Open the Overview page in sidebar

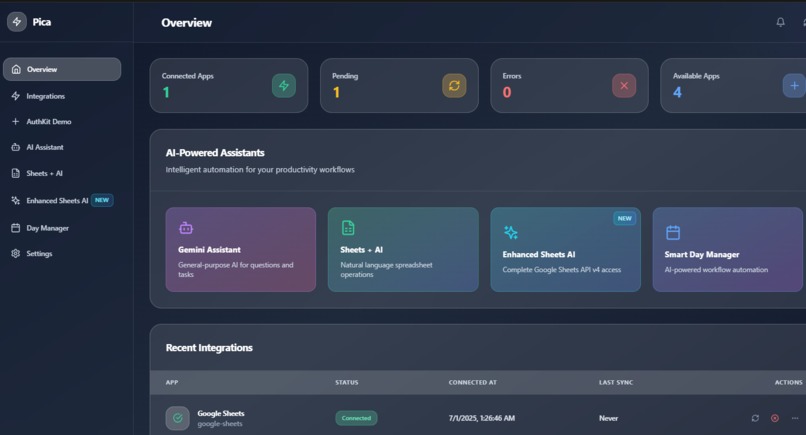coord(62,69)
